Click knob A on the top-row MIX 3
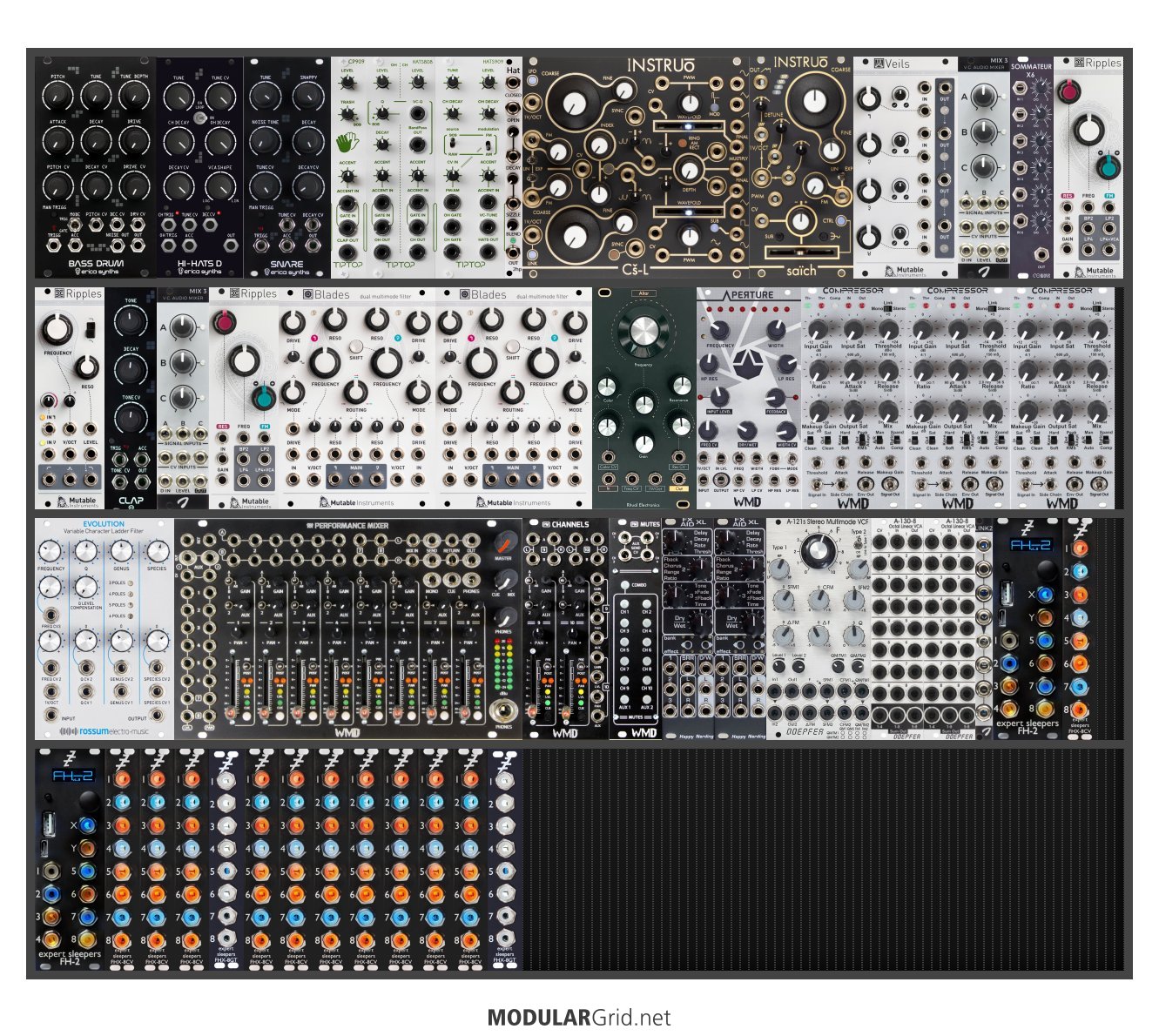Screen dimensions: 1159x1036 tap(983, 98)
